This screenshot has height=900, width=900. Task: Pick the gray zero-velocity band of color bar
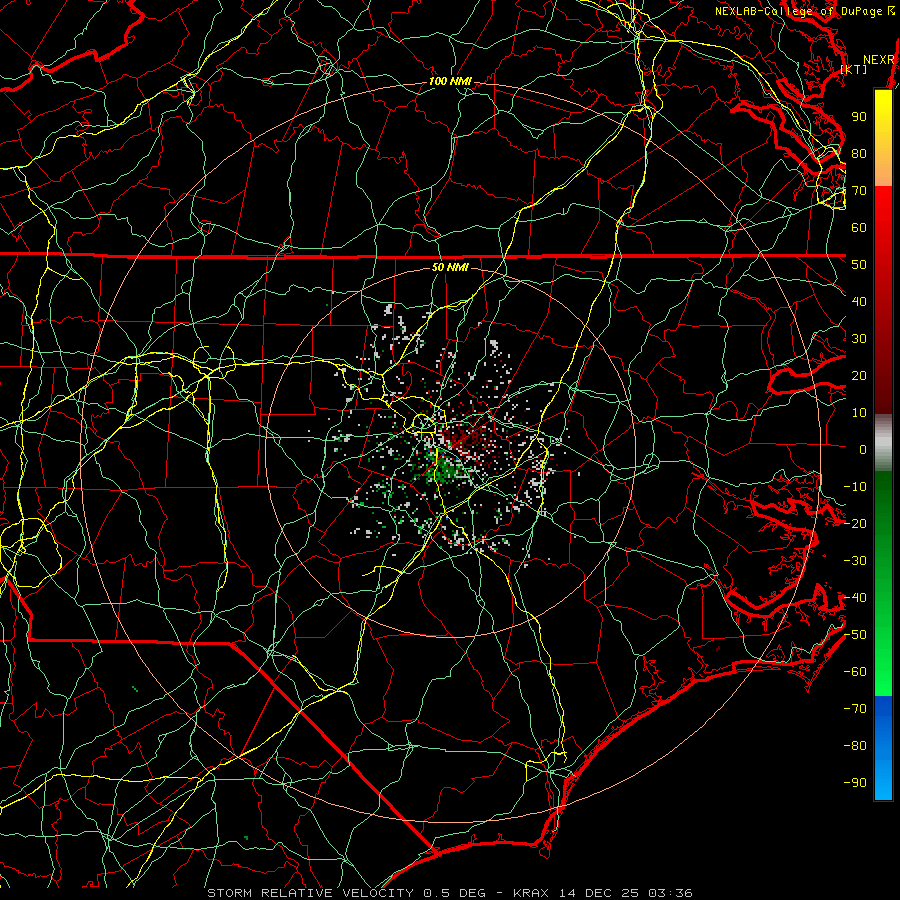click(x=883, y=443)
